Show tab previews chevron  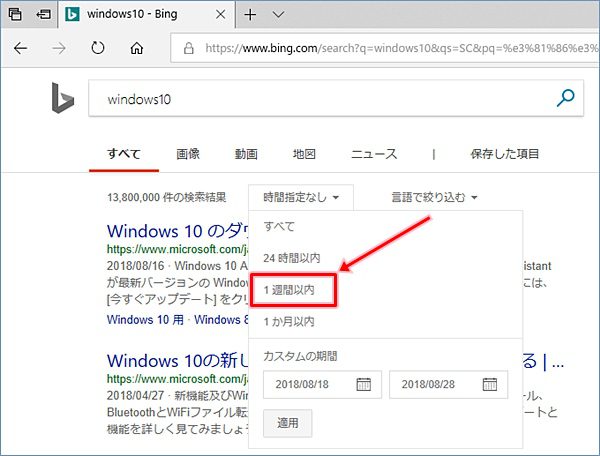[278, 15]
